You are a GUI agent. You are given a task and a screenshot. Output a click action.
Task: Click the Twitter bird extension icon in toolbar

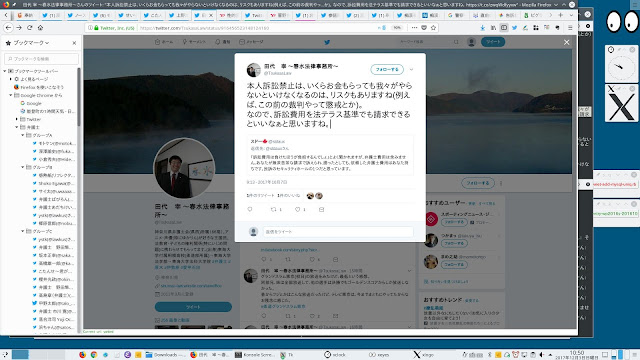pyautogui.click(x=514, y=28)
